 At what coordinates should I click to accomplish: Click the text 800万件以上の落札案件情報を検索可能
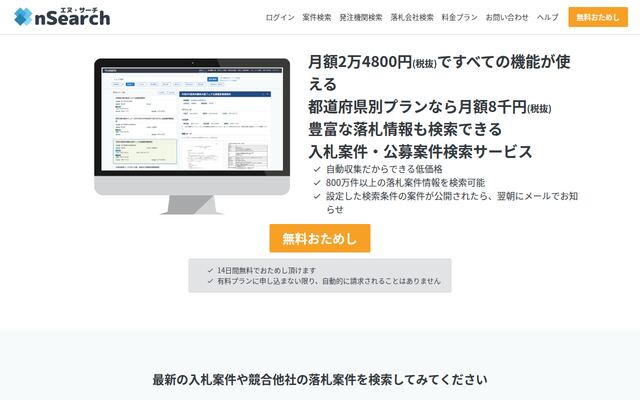(405, 182)
